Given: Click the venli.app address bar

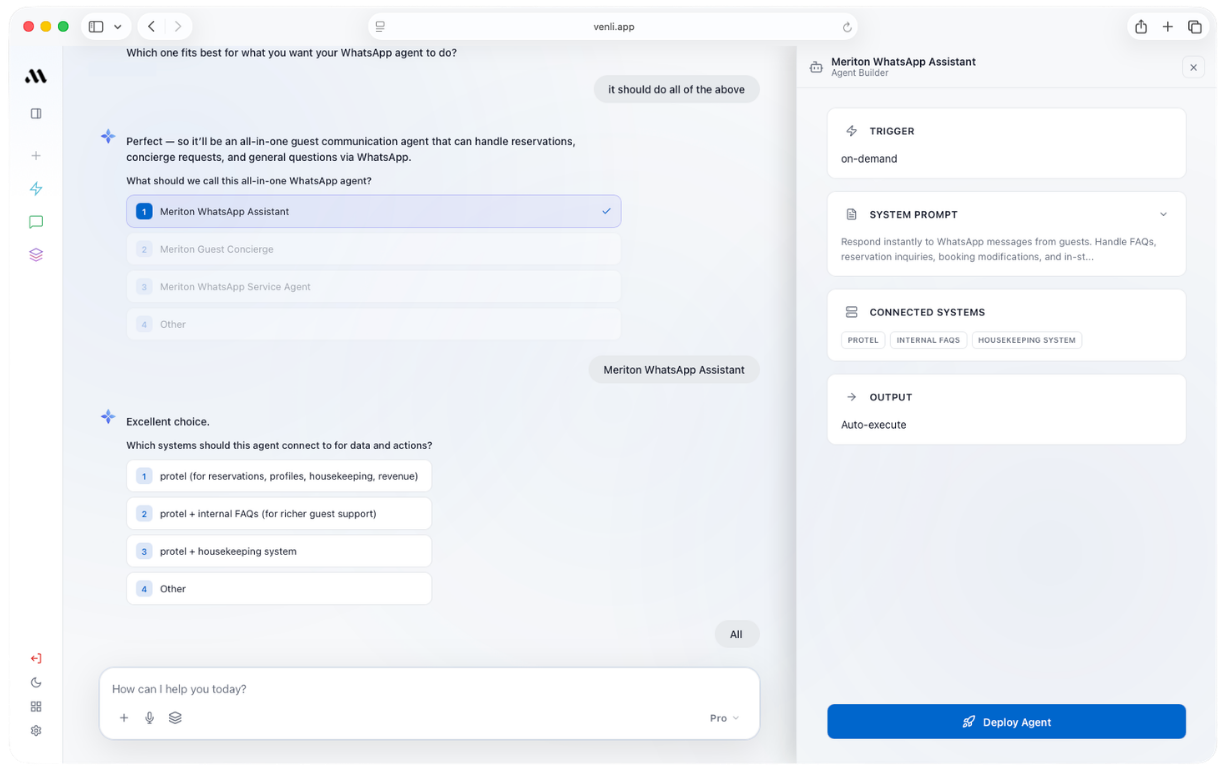Looking at the screenshot, I should tap(613, 27).
